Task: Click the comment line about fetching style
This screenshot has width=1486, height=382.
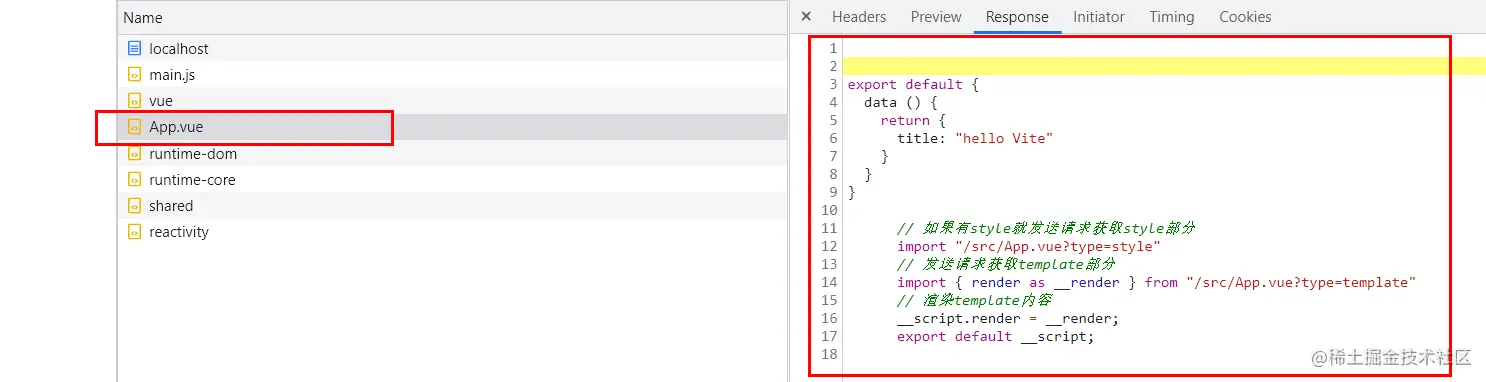Action: (x=1046, y=229)
